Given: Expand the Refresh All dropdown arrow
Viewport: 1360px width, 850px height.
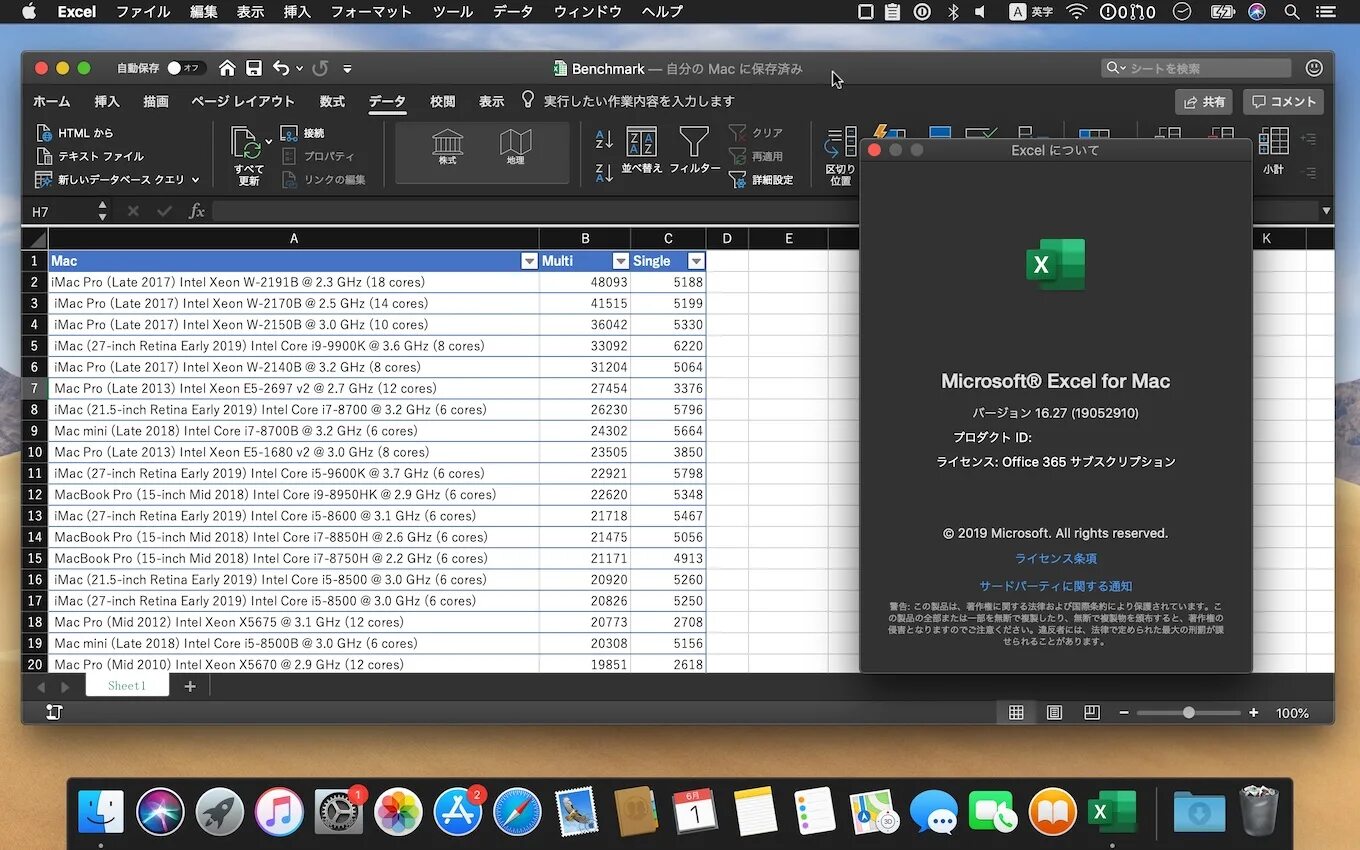Looking at the screenshot, I should (268, 141).
